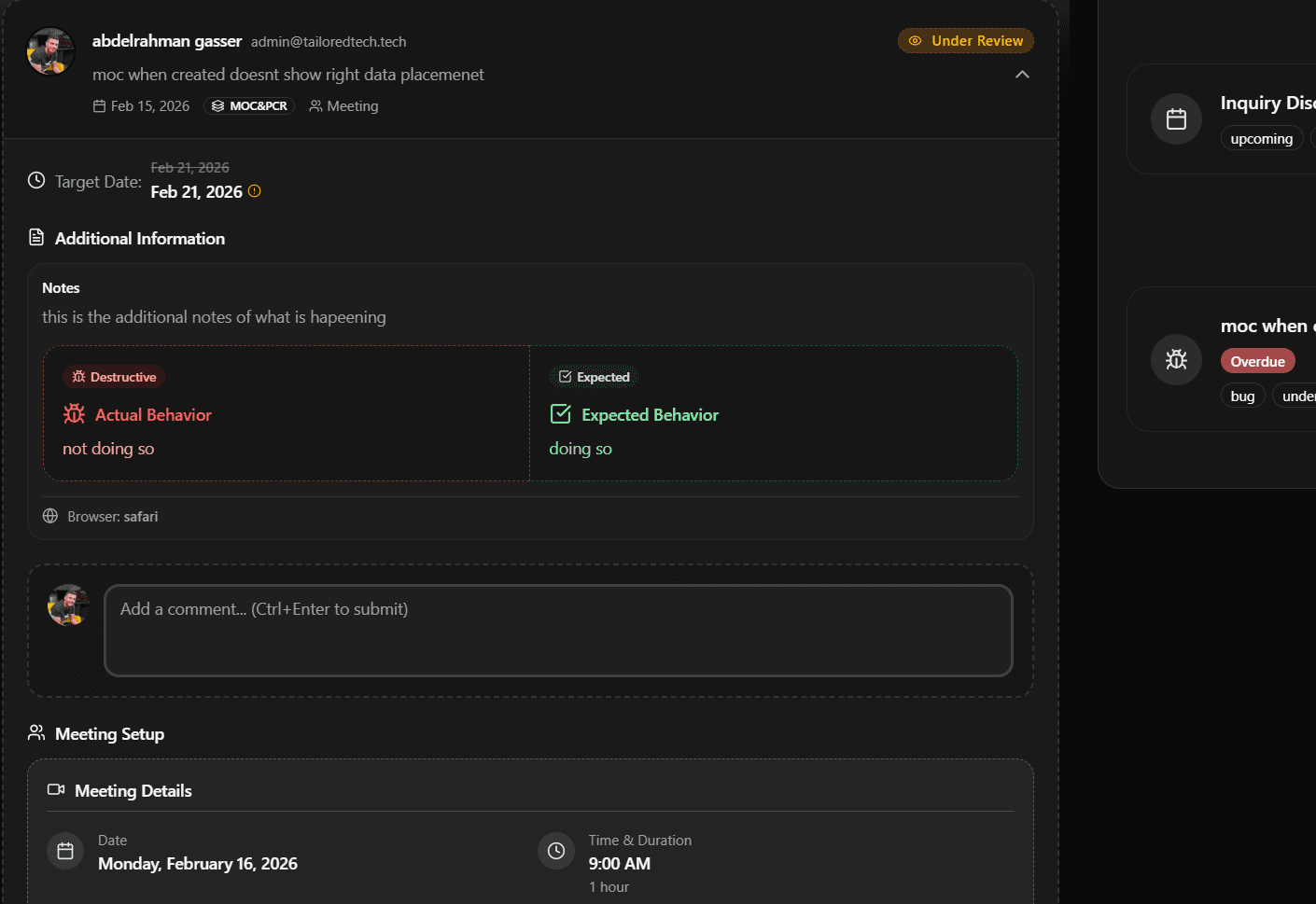The image size is (1316, 904).
Task: Click the bug icon on the overdue sidebar card
Action: 1176,359
